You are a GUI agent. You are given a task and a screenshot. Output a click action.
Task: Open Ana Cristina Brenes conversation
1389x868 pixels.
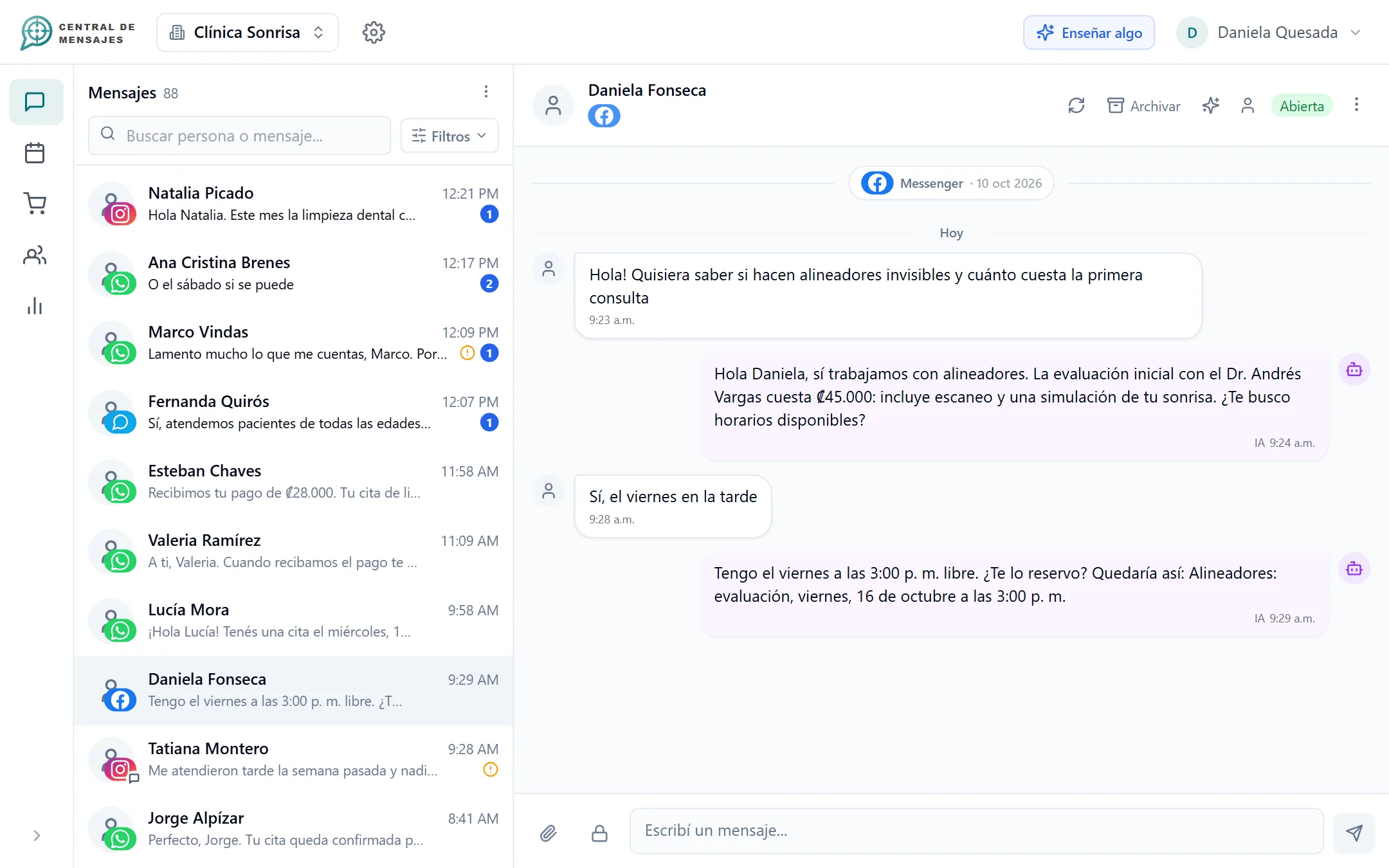coord(293,273)
